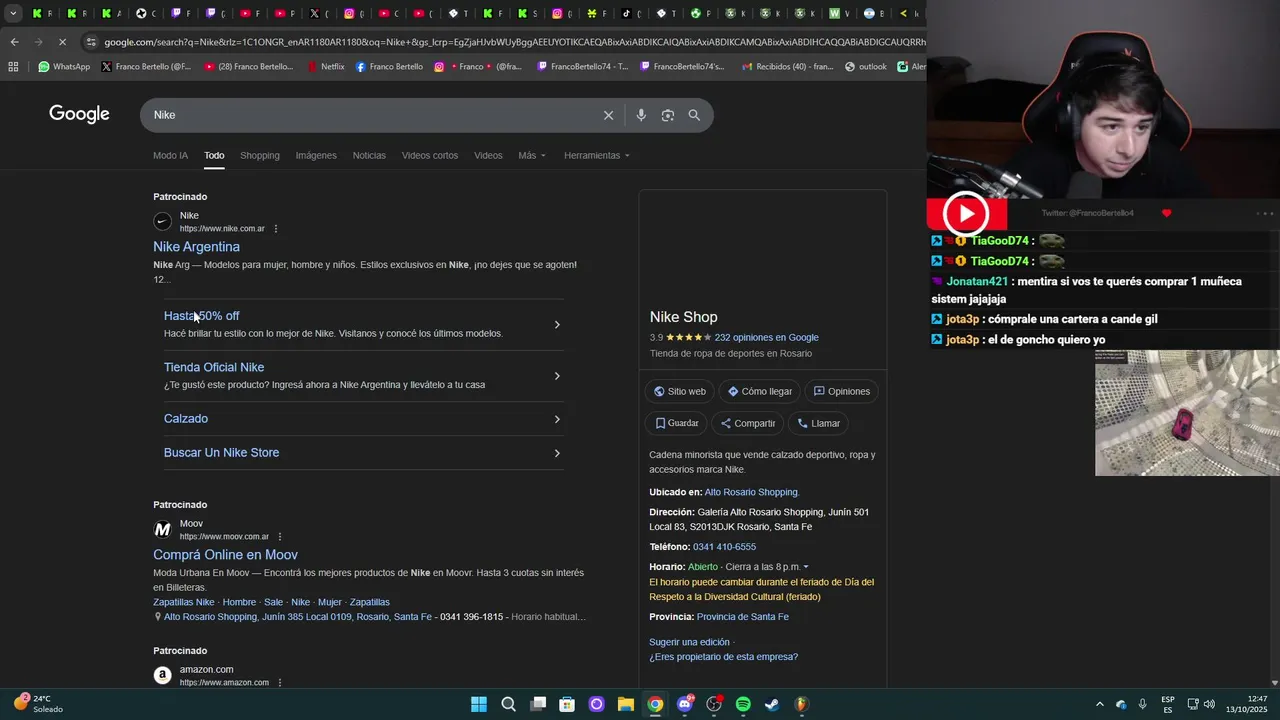The image size is (1280, 720).
Task: Expand the Hasta 50% off sitelink arrow
Action: click(557, 325)
